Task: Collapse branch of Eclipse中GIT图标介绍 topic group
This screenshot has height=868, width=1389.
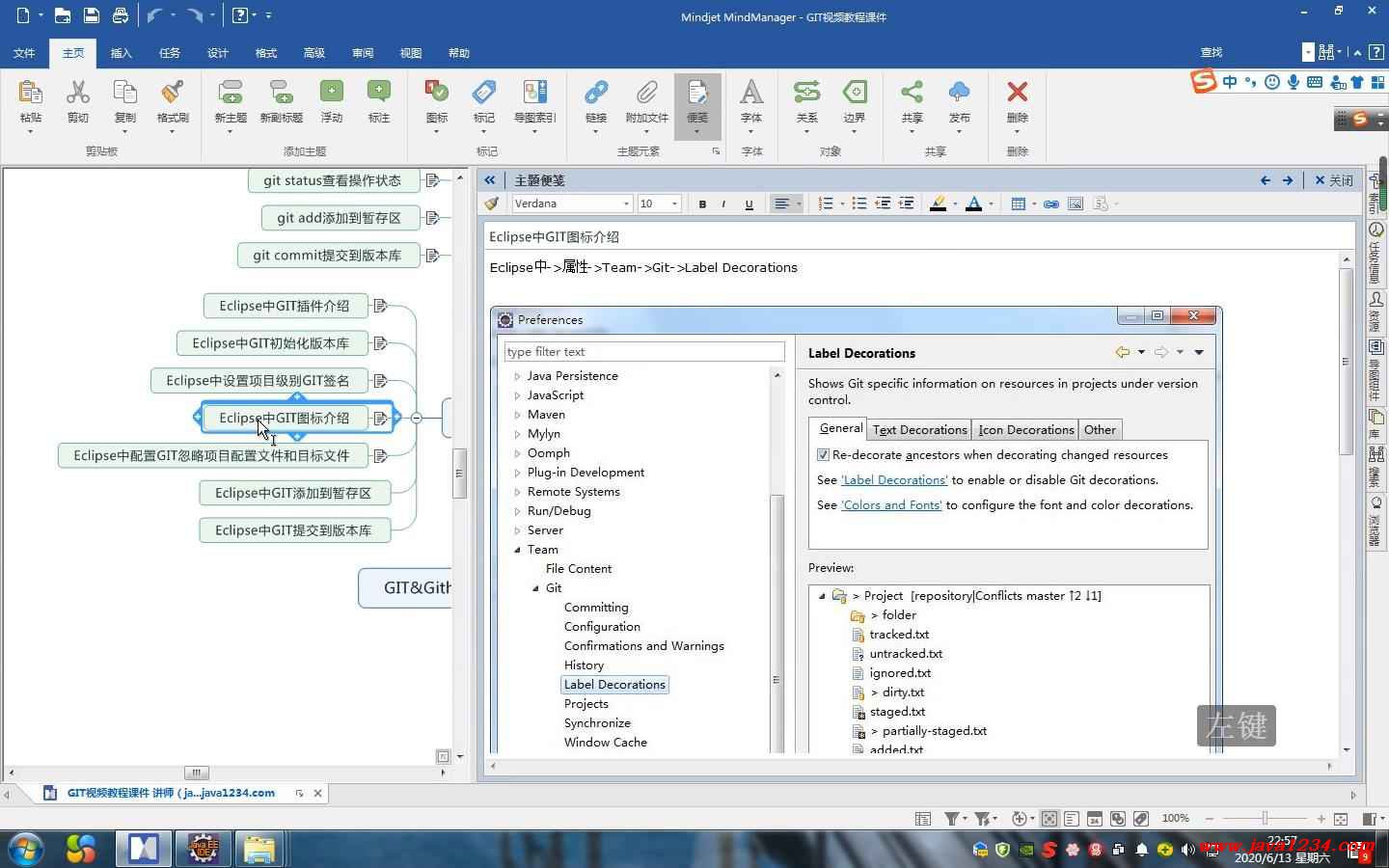Action: tap(416, 418)
